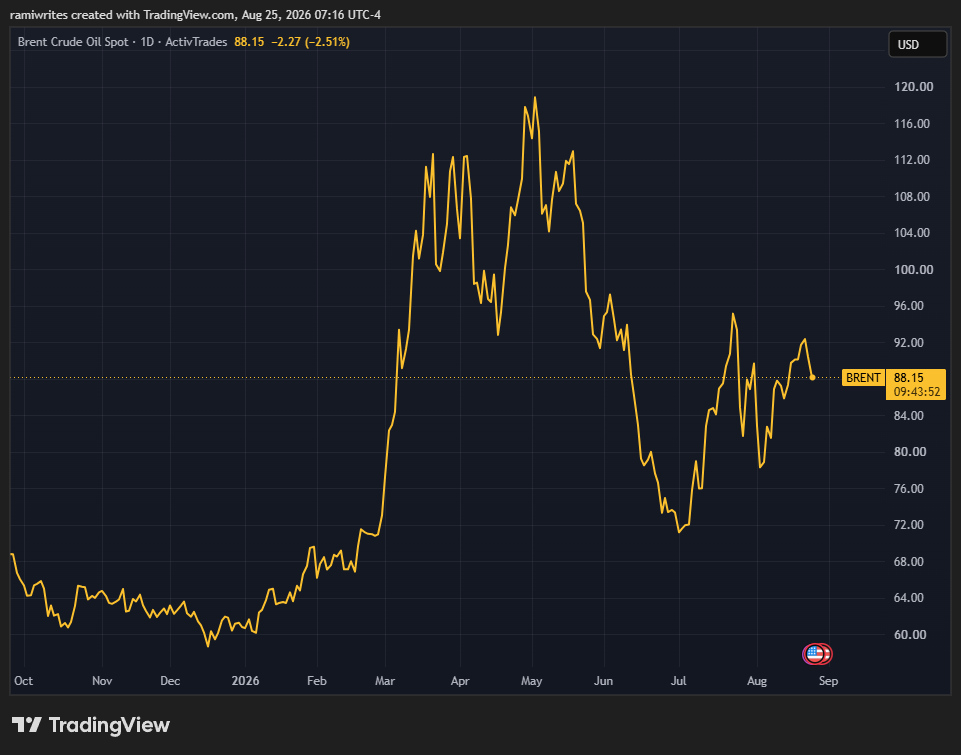Click the ramiwrites created with TradingView.com header

[195, 14]
